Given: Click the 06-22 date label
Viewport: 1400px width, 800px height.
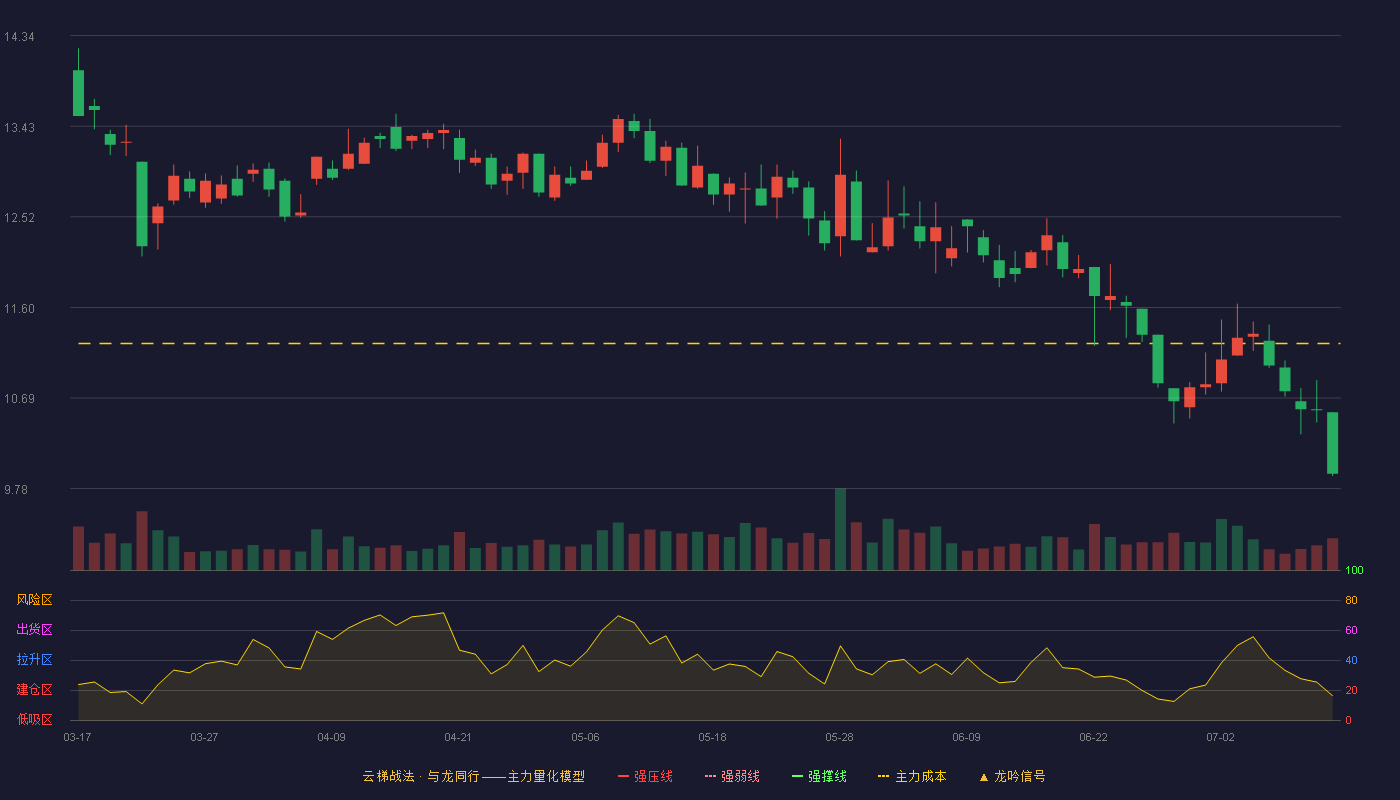Looking at the screenshot, I should click(x=1093, y=737).
